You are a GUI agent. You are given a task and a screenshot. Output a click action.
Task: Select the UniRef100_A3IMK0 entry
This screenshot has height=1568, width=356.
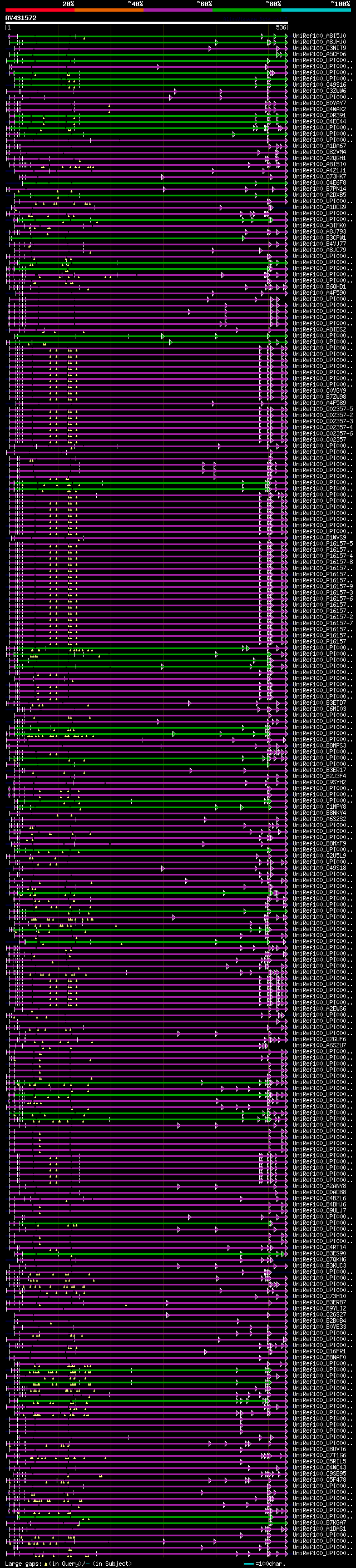click(319, 225)
